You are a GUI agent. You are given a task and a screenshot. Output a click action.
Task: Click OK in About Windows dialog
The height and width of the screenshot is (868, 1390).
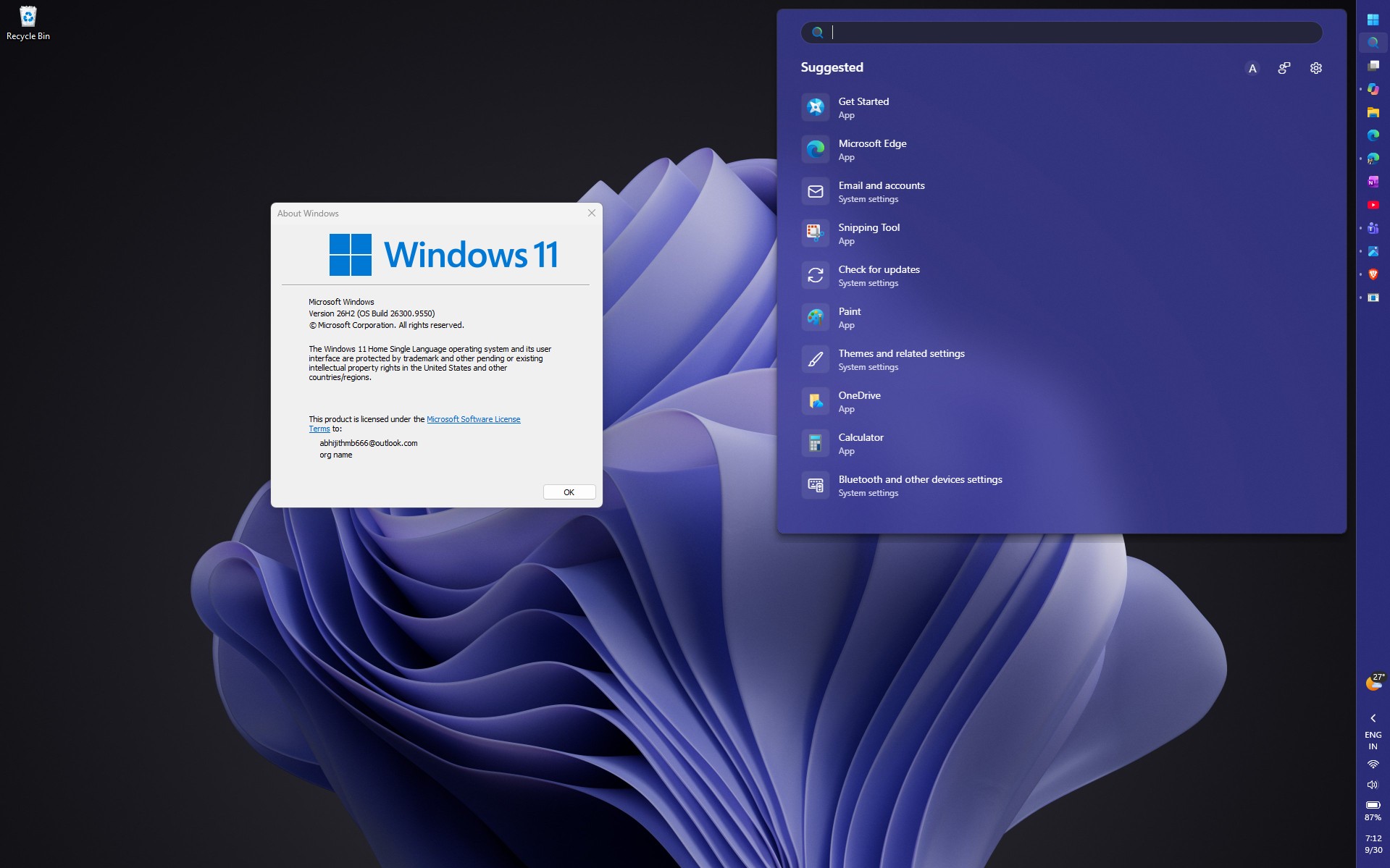(x=569, y=492)
